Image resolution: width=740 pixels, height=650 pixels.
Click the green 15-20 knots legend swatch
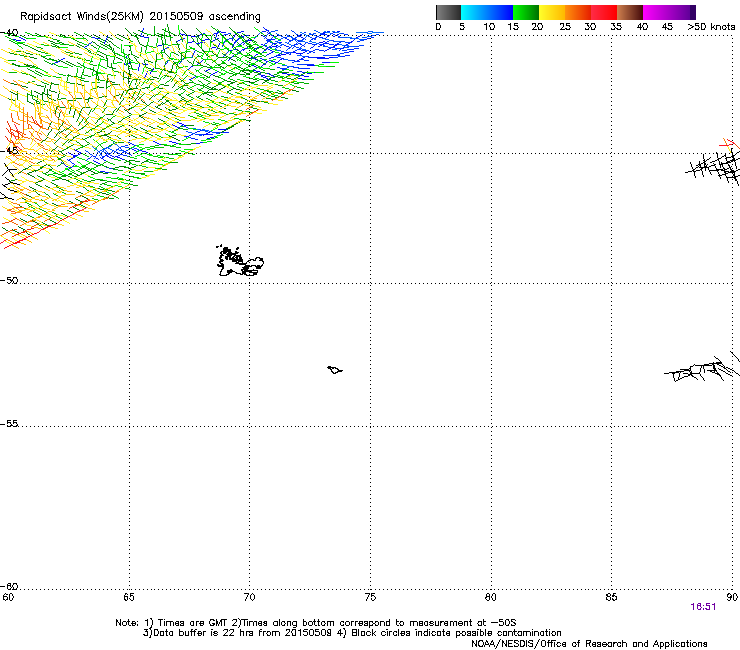tap(526, 12)
